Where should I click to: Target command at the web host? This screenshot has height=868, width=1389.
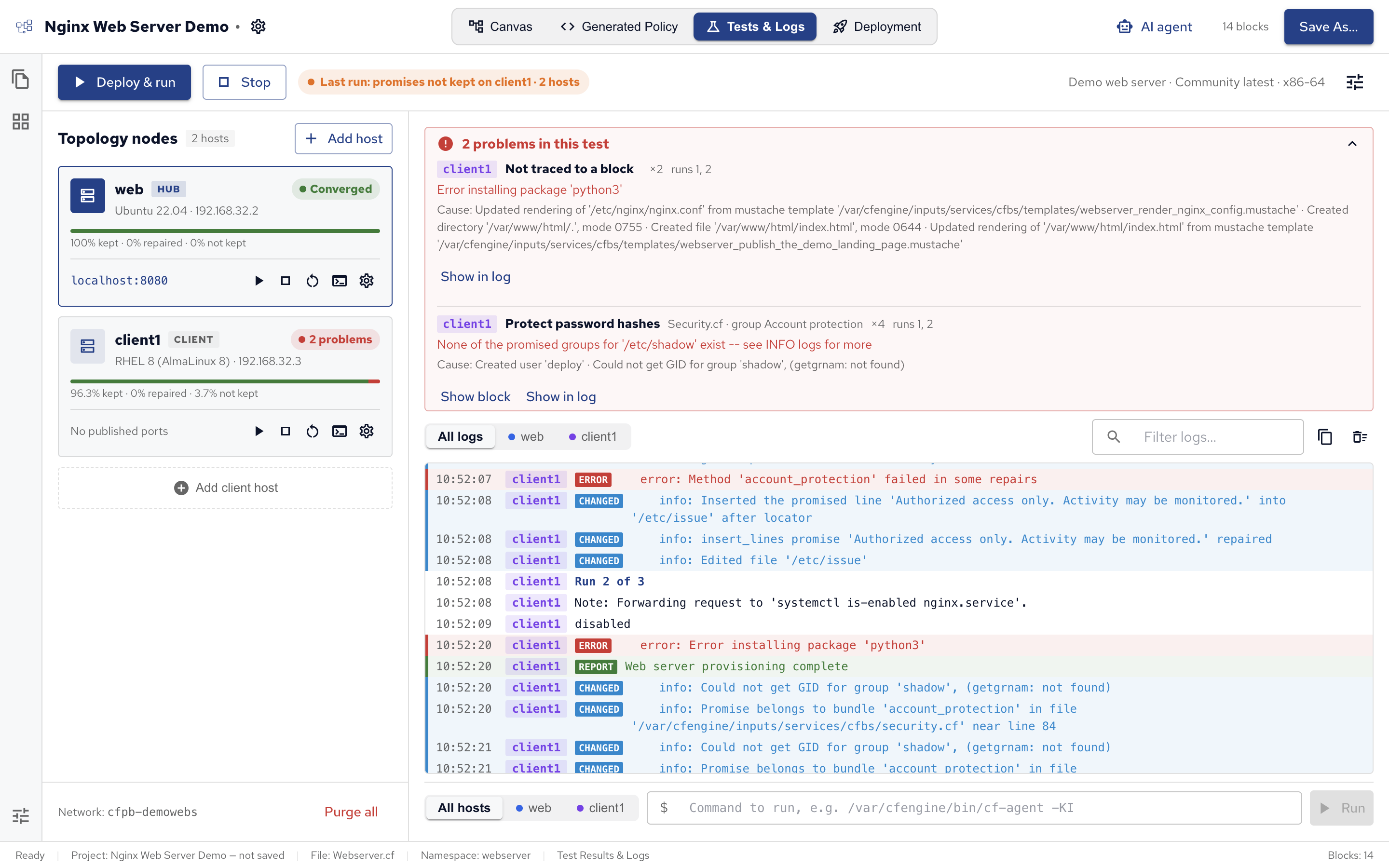coord(533,808)
